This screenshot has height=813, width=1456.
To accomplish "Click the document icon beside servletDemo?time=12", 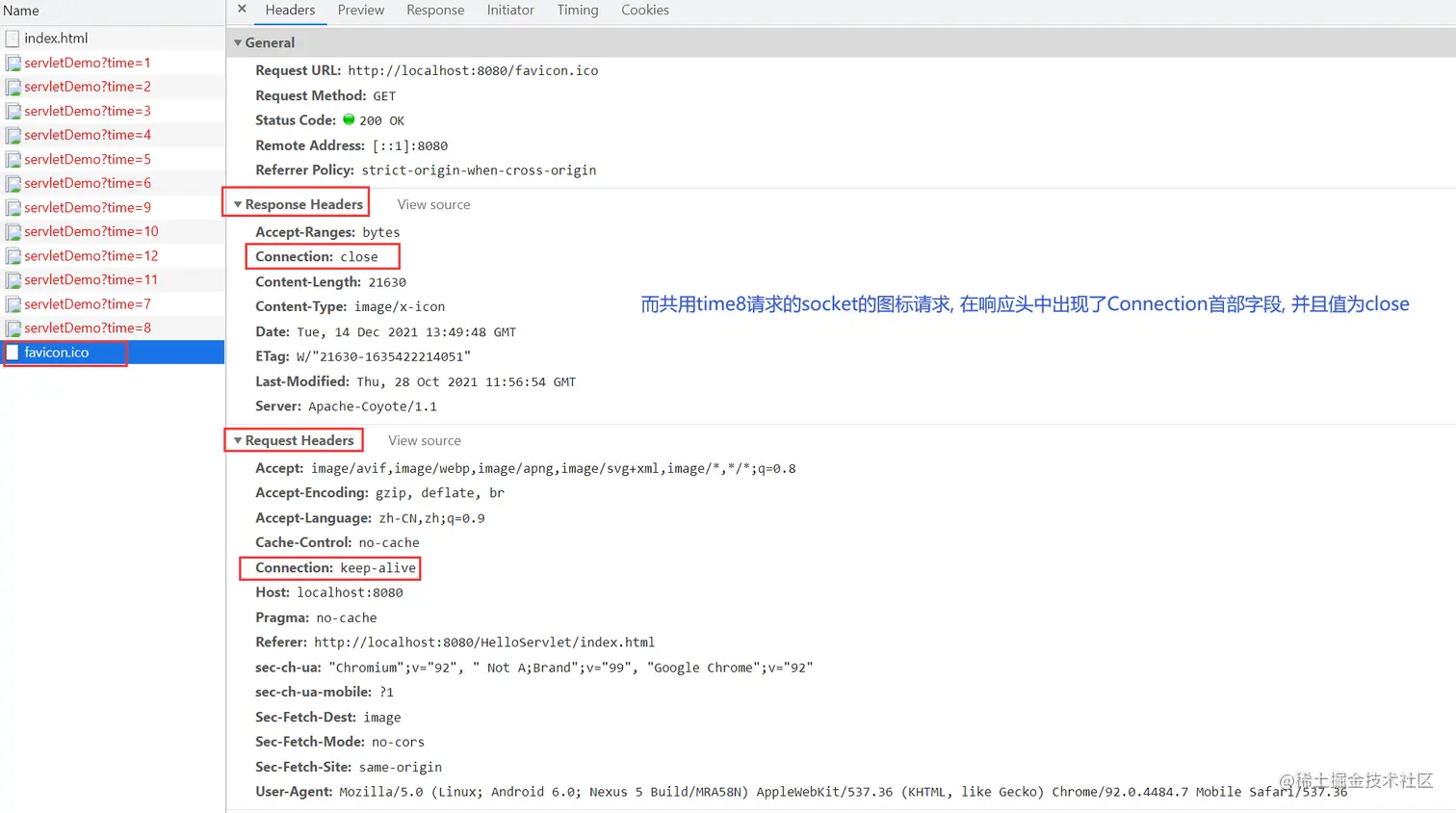I will point(13,255).
